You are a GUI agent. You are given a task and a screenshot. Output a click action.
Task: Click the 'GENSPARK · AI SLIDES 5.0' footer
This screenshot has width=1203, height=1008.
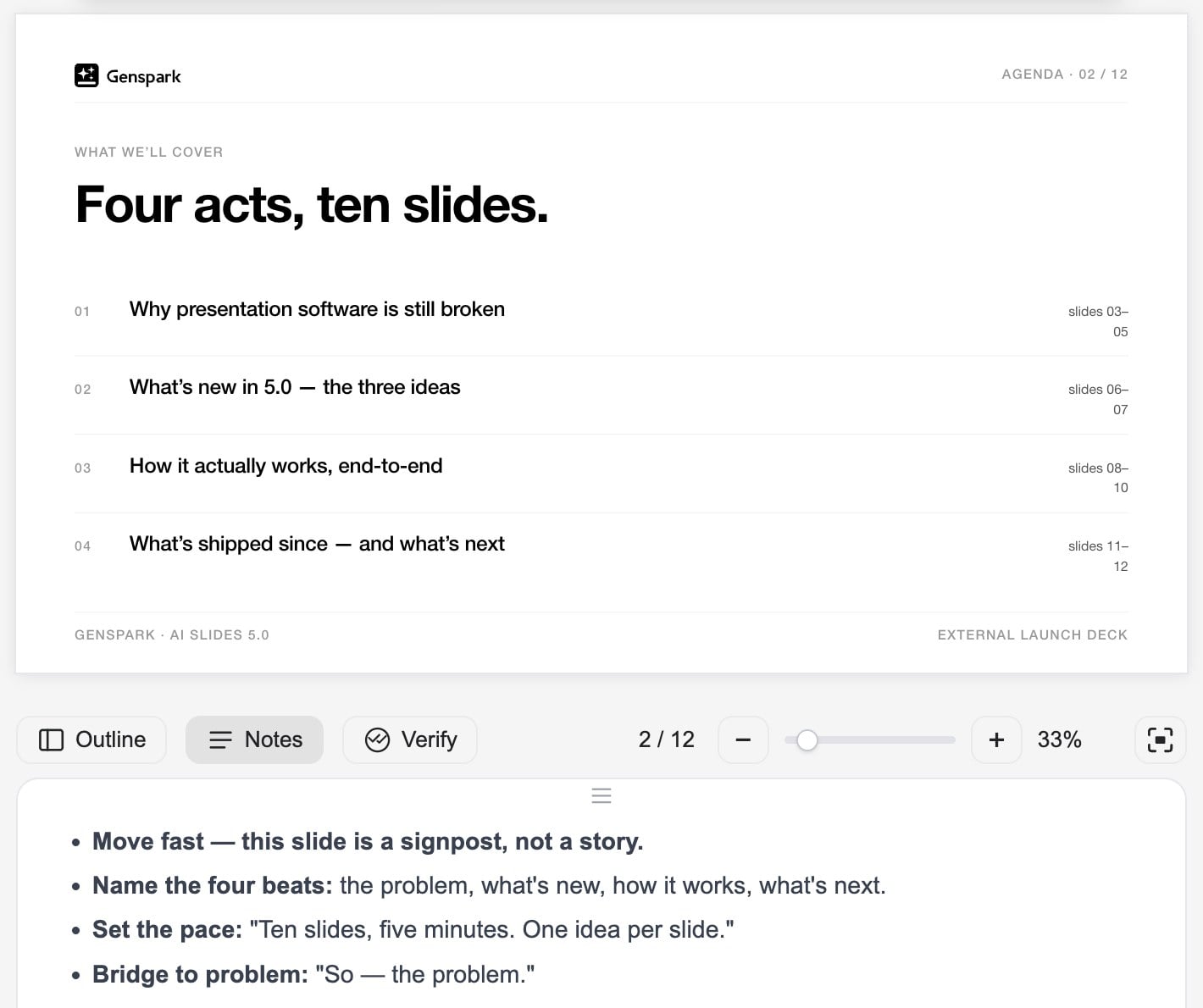pyautogui.click(x=172, y=635)
